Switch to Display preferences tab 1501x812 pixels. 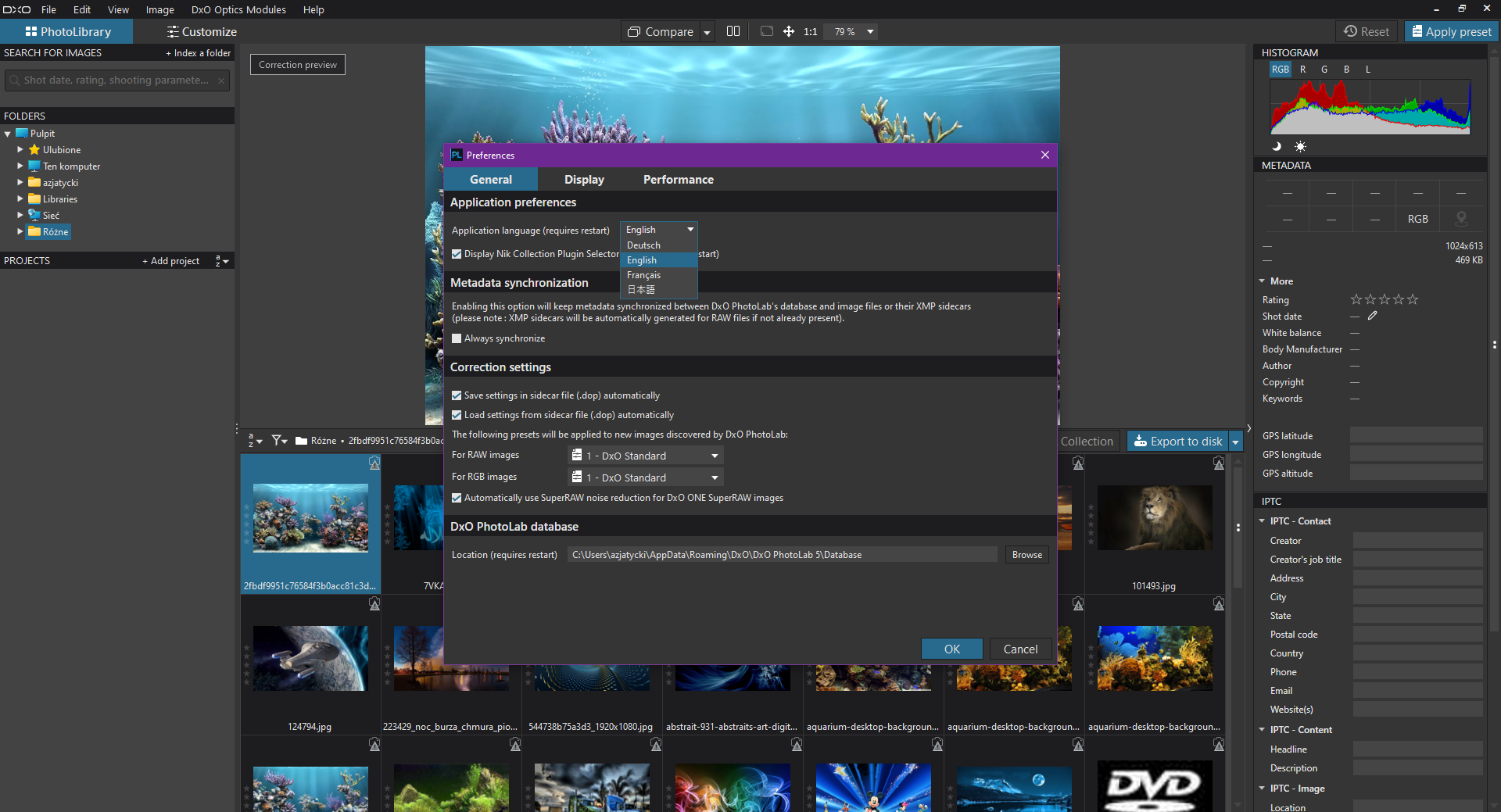pyautogui.click(x=584, y=180)
